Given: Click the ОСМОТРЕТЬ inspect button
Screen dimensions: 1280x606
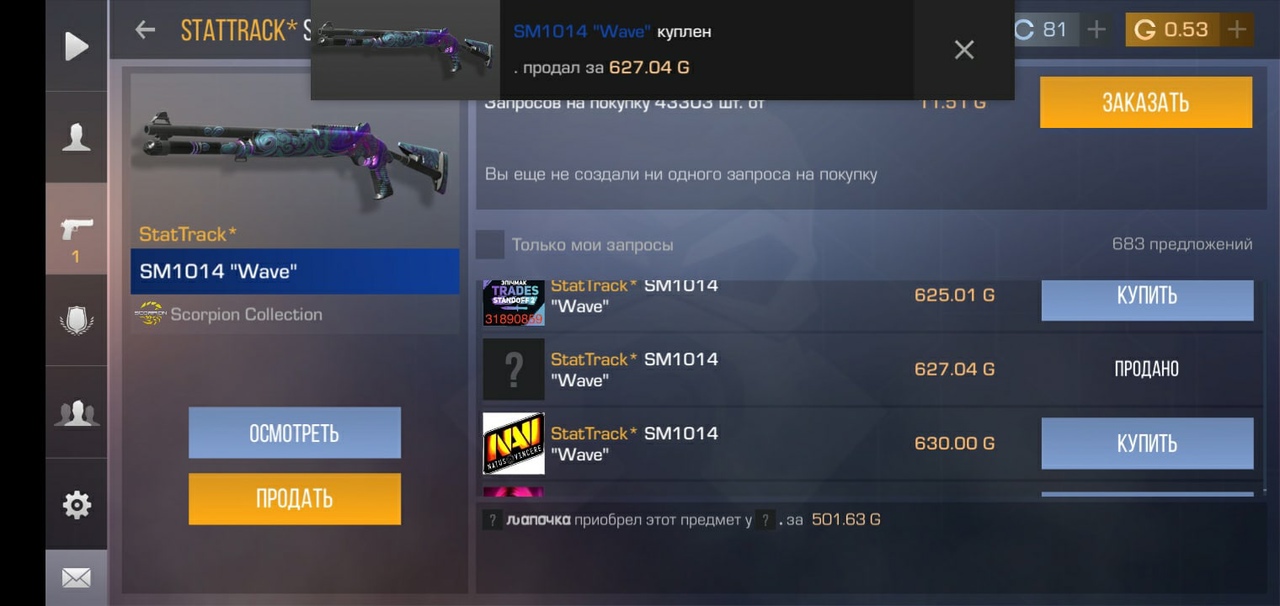Looking at the screenshot, I should coord(295,433).
